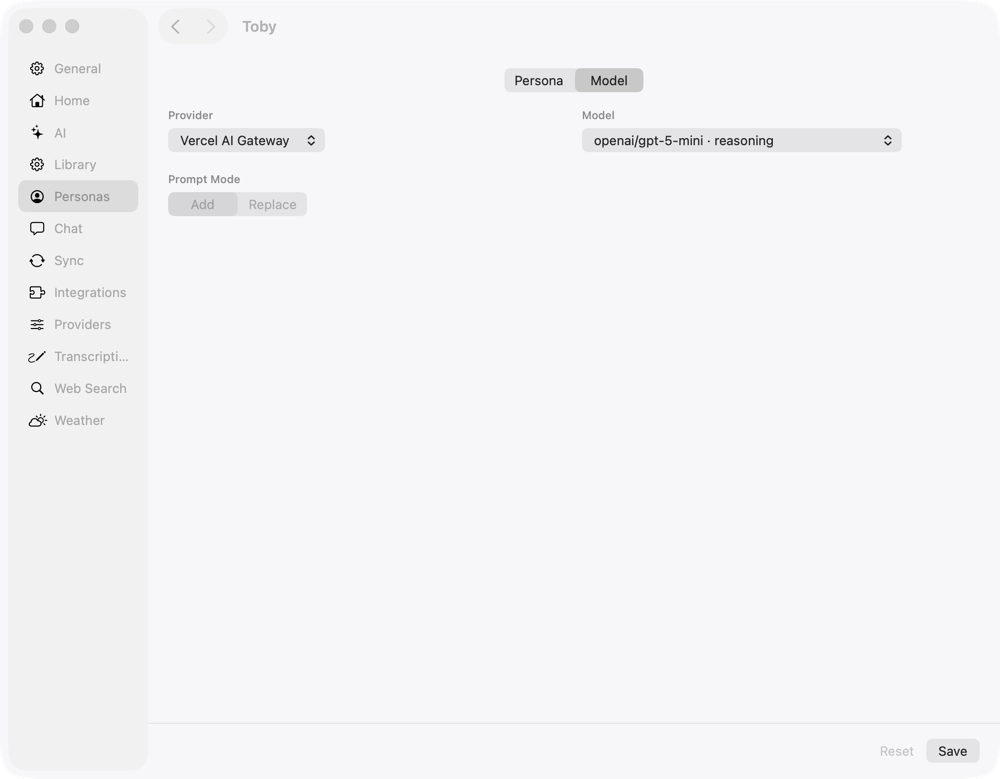Image resolution: width=1000 pixels, height=779 pixels.
Task: Click the window zoom button
Action: [x=72, y=26]
